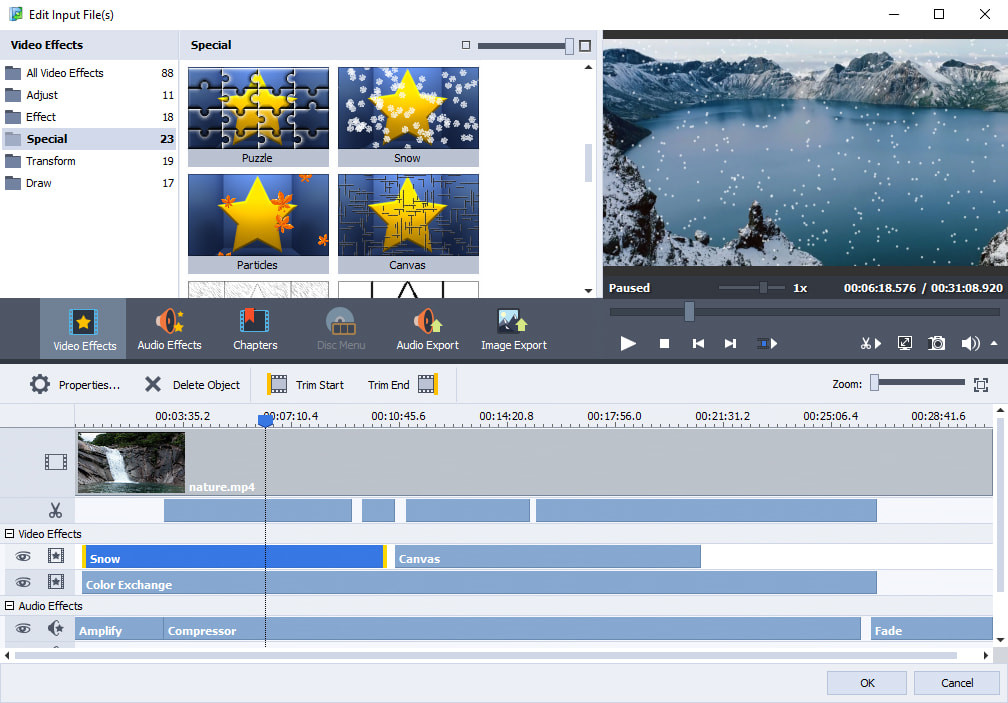Image resolution: width=1008 pixels, height=703 pixels.
Task: Toggle fullscreen preview mode
Action: pyautogui.click(x=904, y=343)
